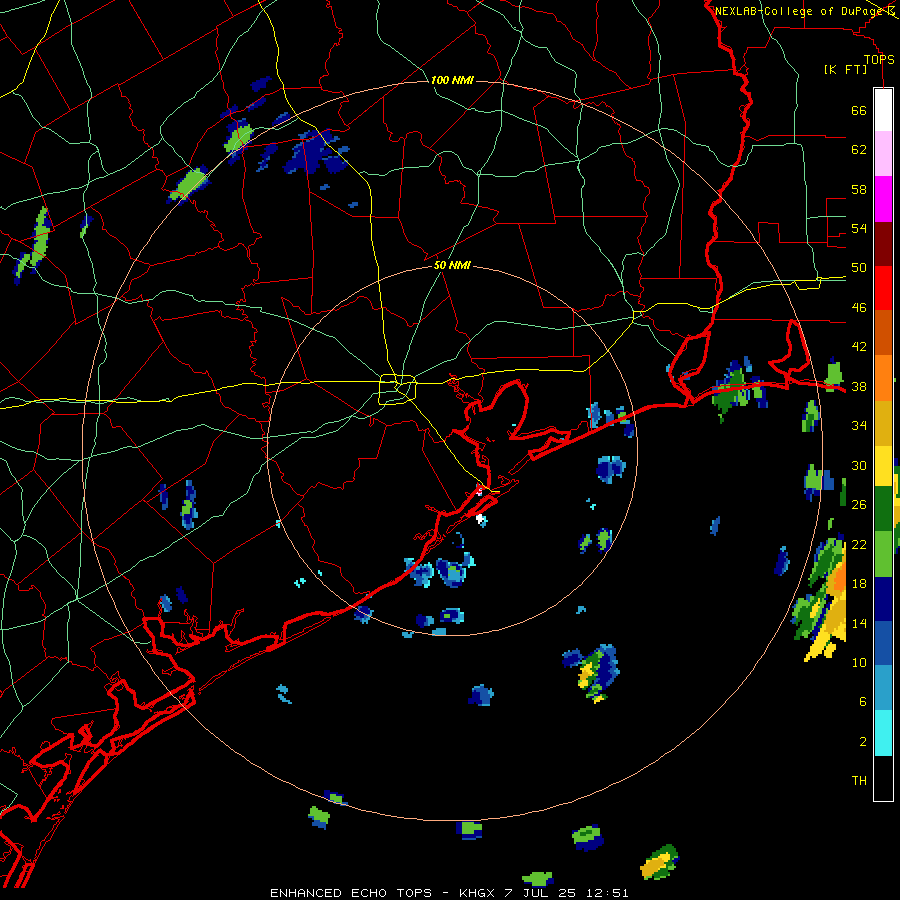Viewport: 900px width, 900px height.
Task: Click the cyan swatch near the legend bottom
Action: (x=883, y=733)
